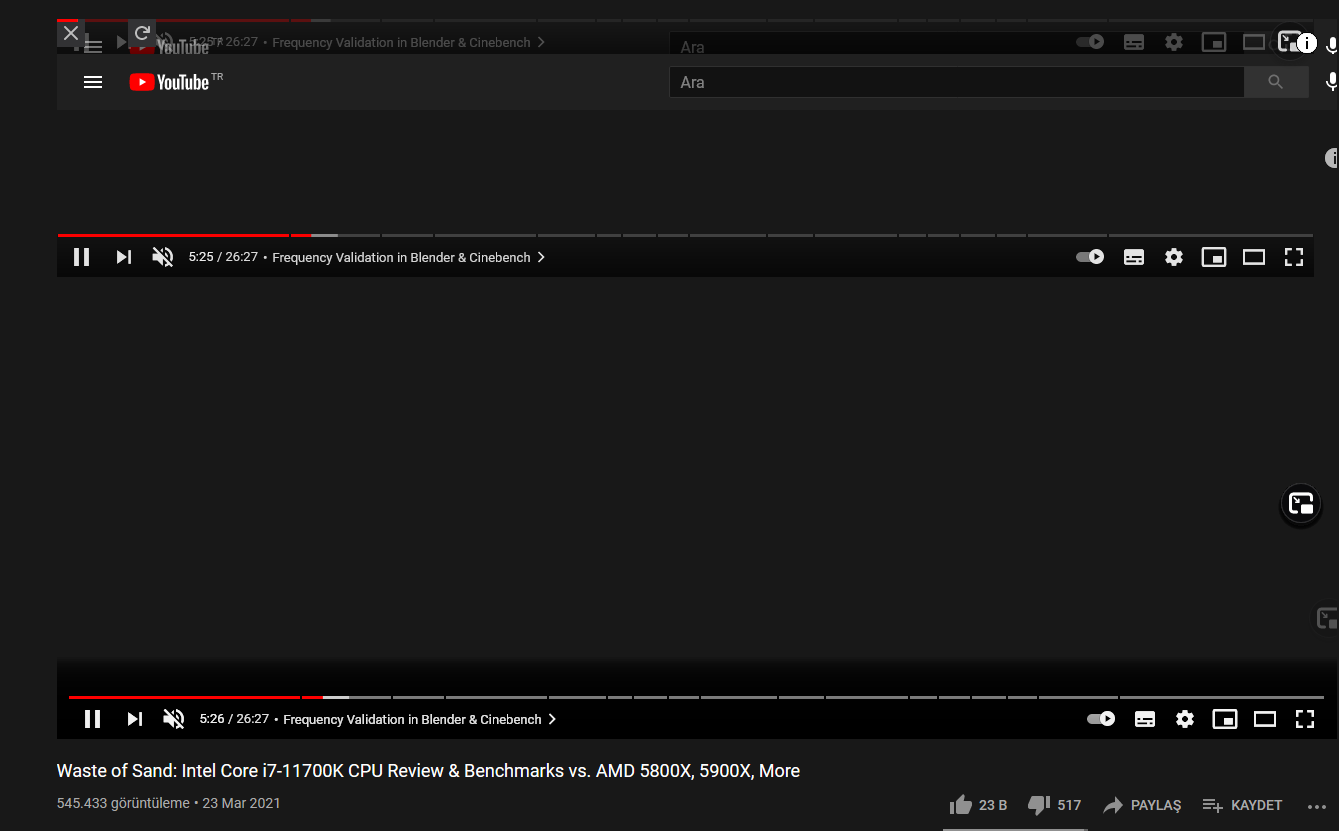1339x831 pixels.
Task: Toggle autoplay in the 5:26 player
Action: 1101,719
